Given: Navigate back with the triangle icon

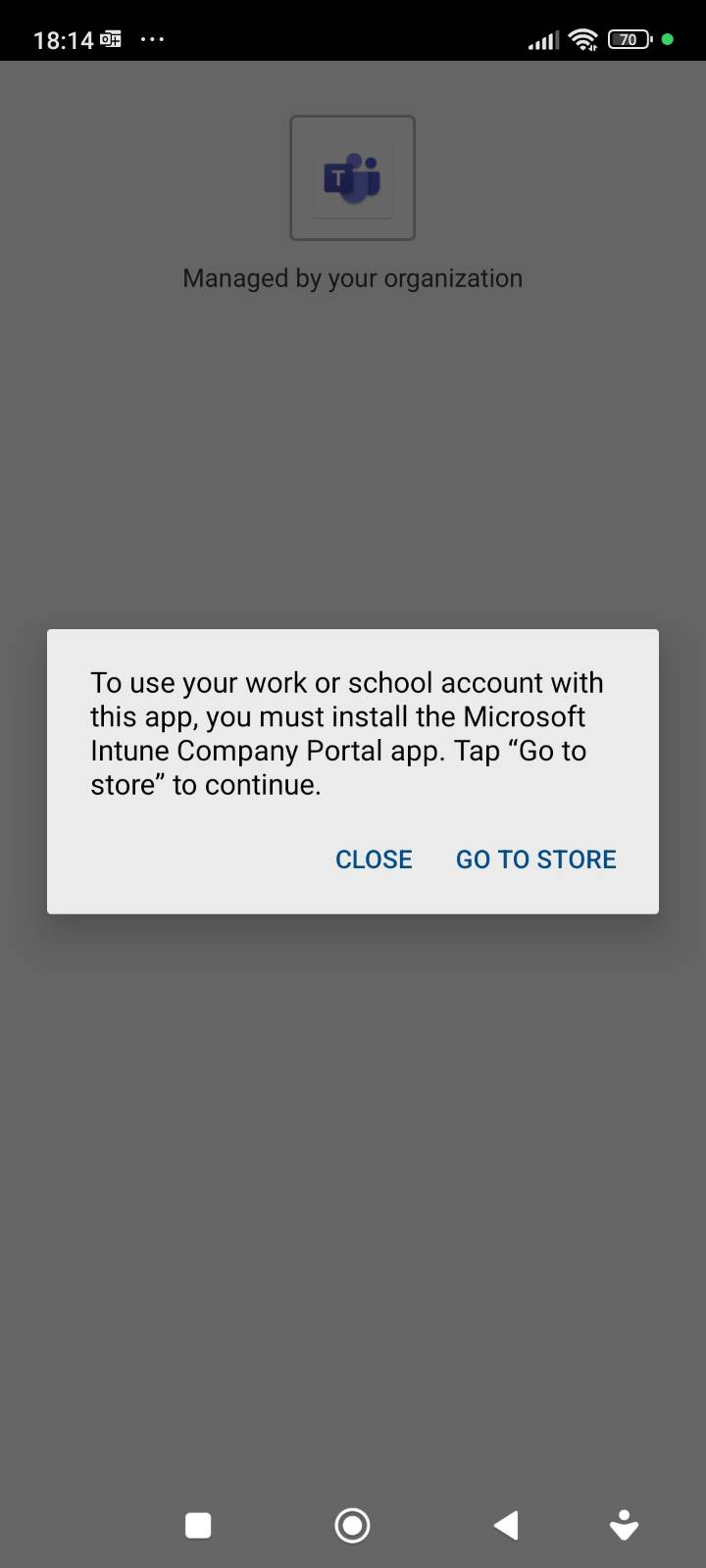Looking at the screenshot, I should (505, 1525).
